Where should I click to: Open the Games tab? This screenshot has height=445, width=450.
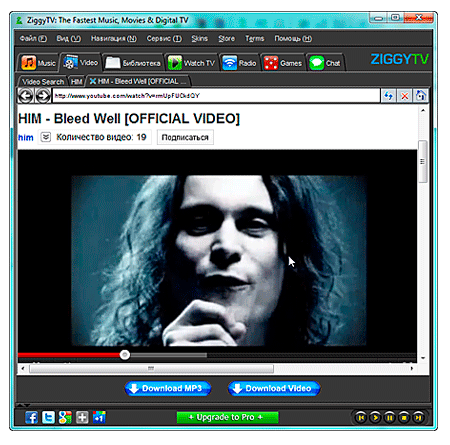coord(283,63)
